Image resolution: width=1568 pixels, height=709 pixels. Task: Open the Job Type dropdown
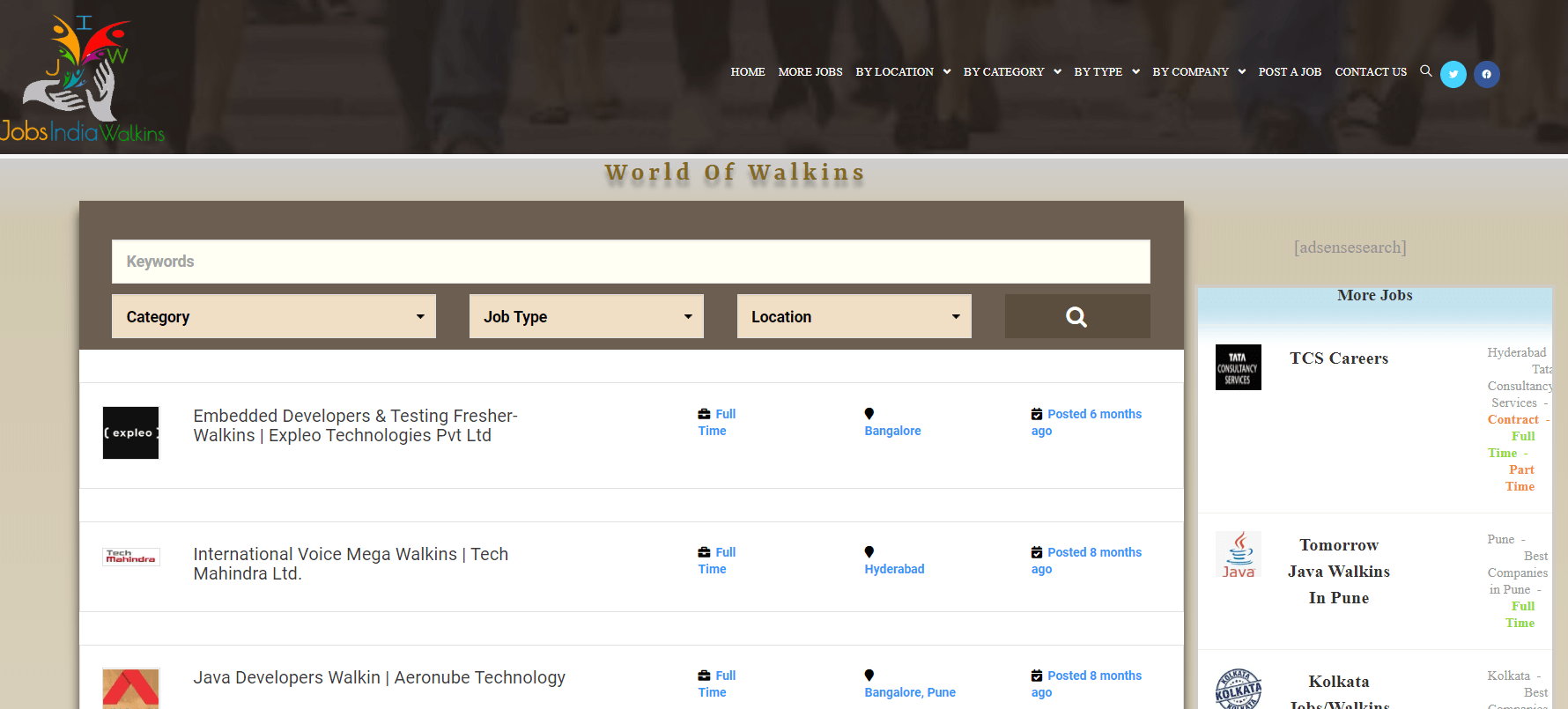587,316
